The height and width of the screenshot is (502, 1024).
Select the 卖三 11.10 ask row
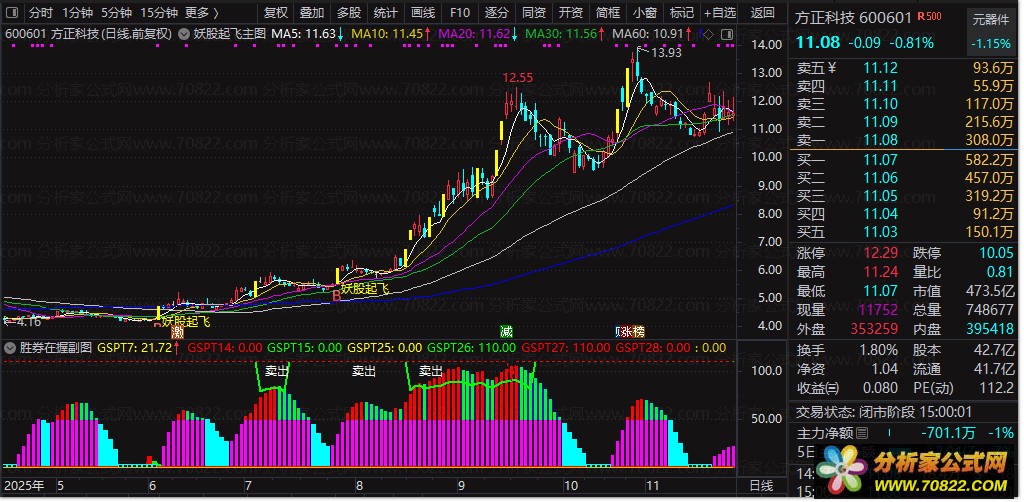(905, 104)
